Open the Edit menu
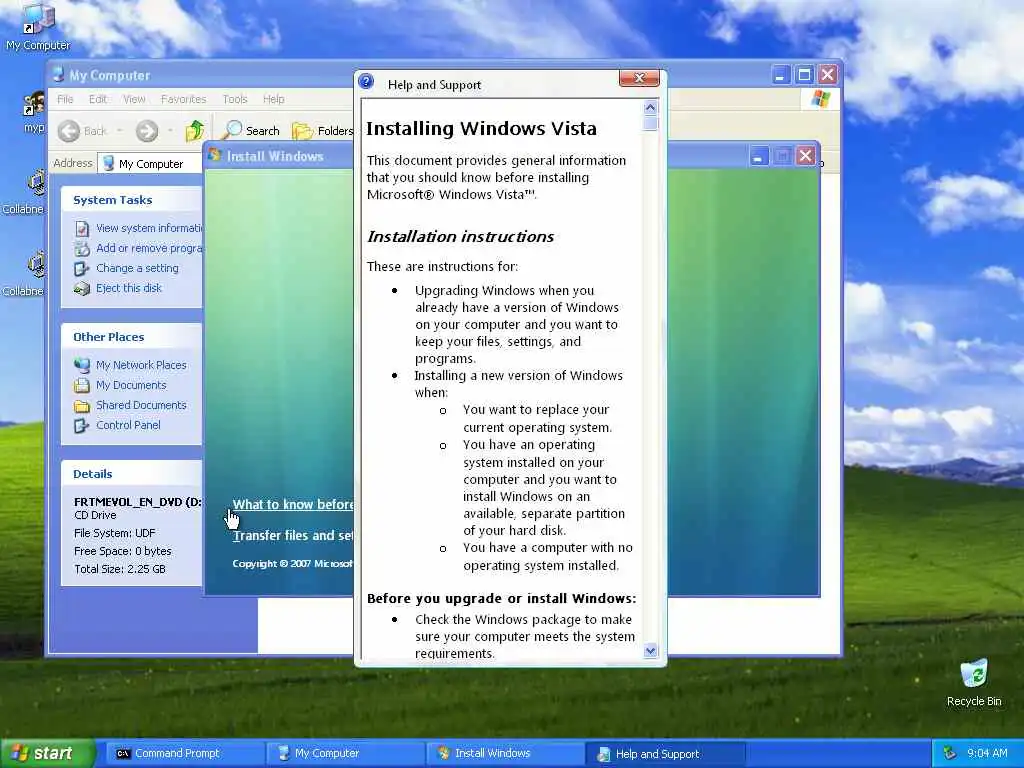 [98, 99]
